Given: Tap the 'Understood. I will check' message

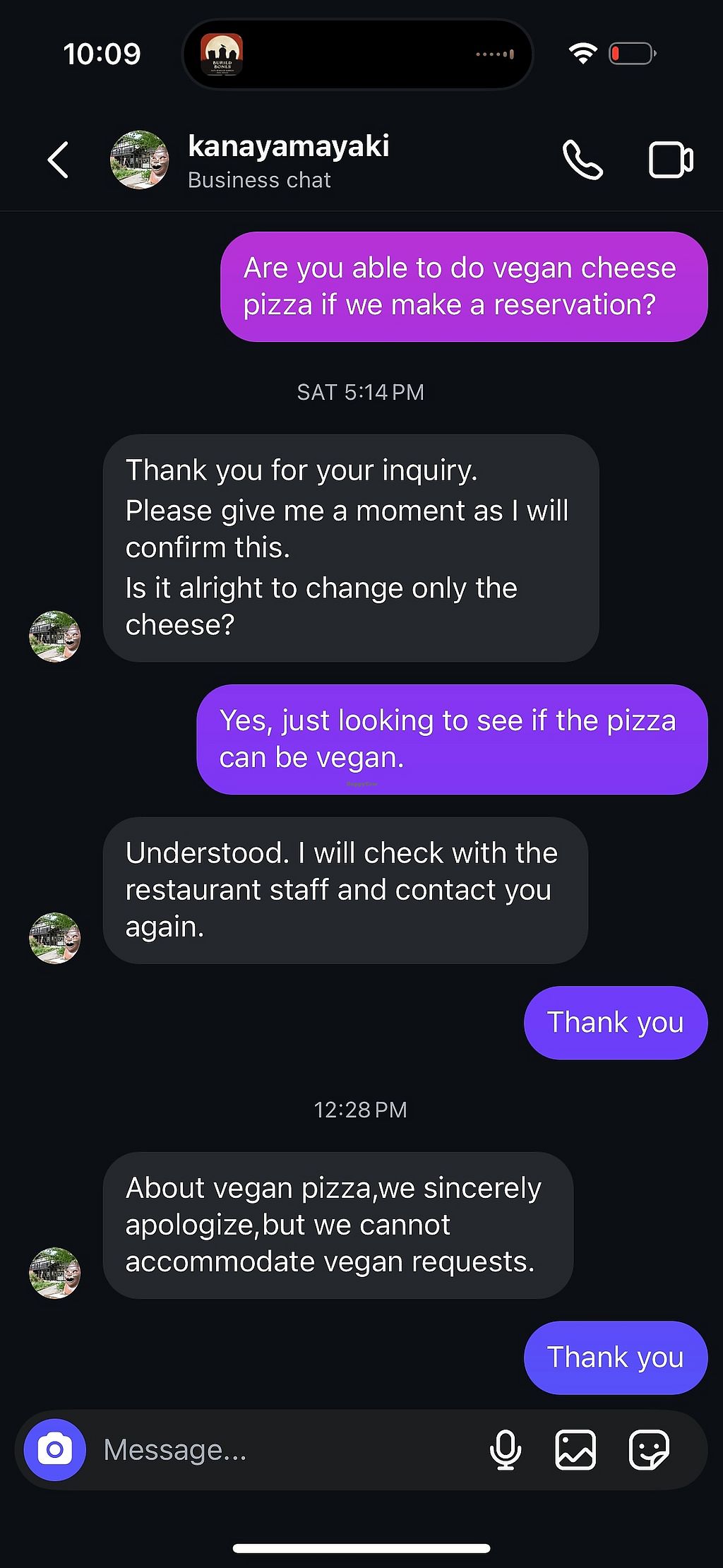Looking at the screenshot, I should [345, 890].
